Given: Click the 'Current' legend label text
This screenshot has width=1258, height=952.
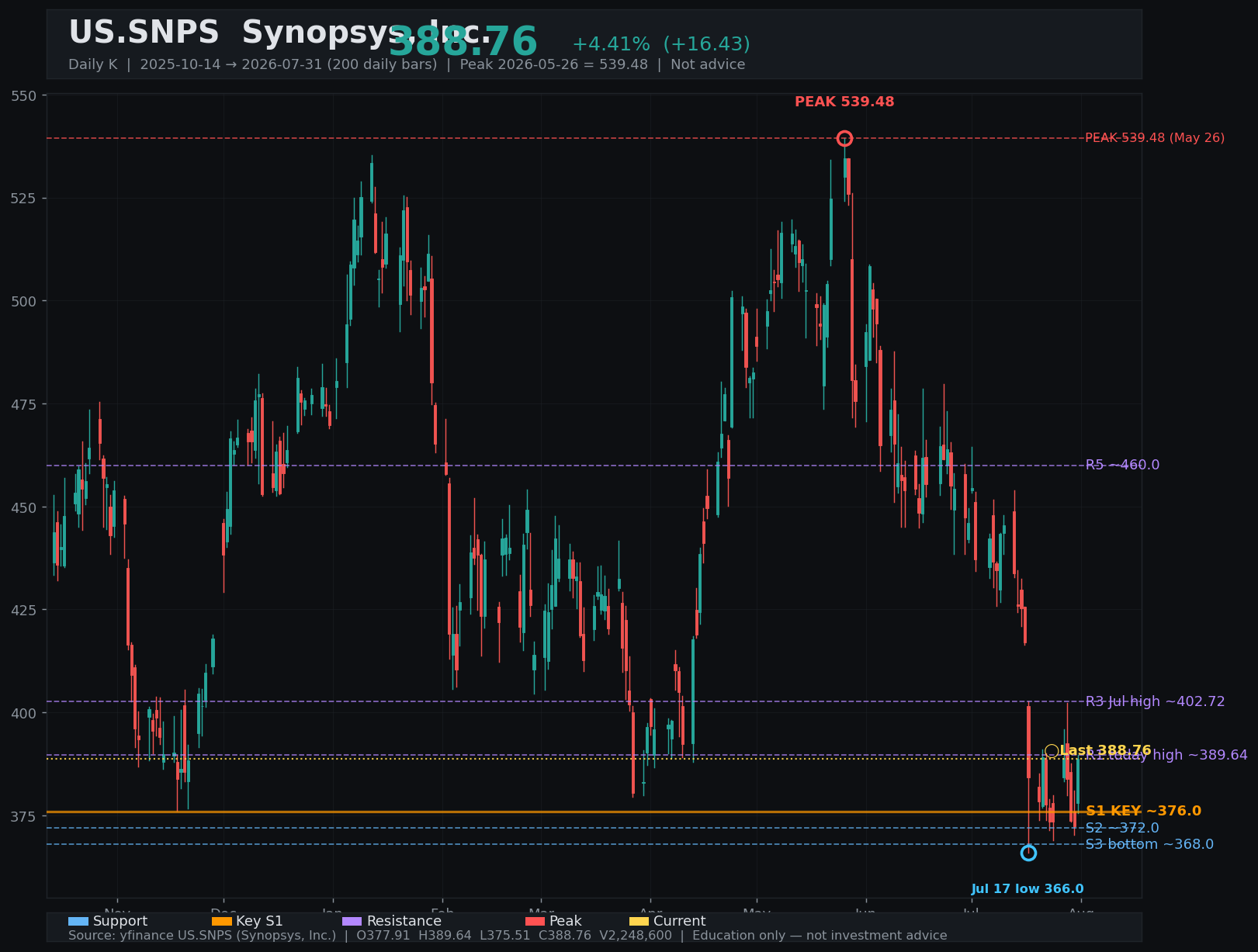Looking at the screenshot, I should tap(679, 921).
